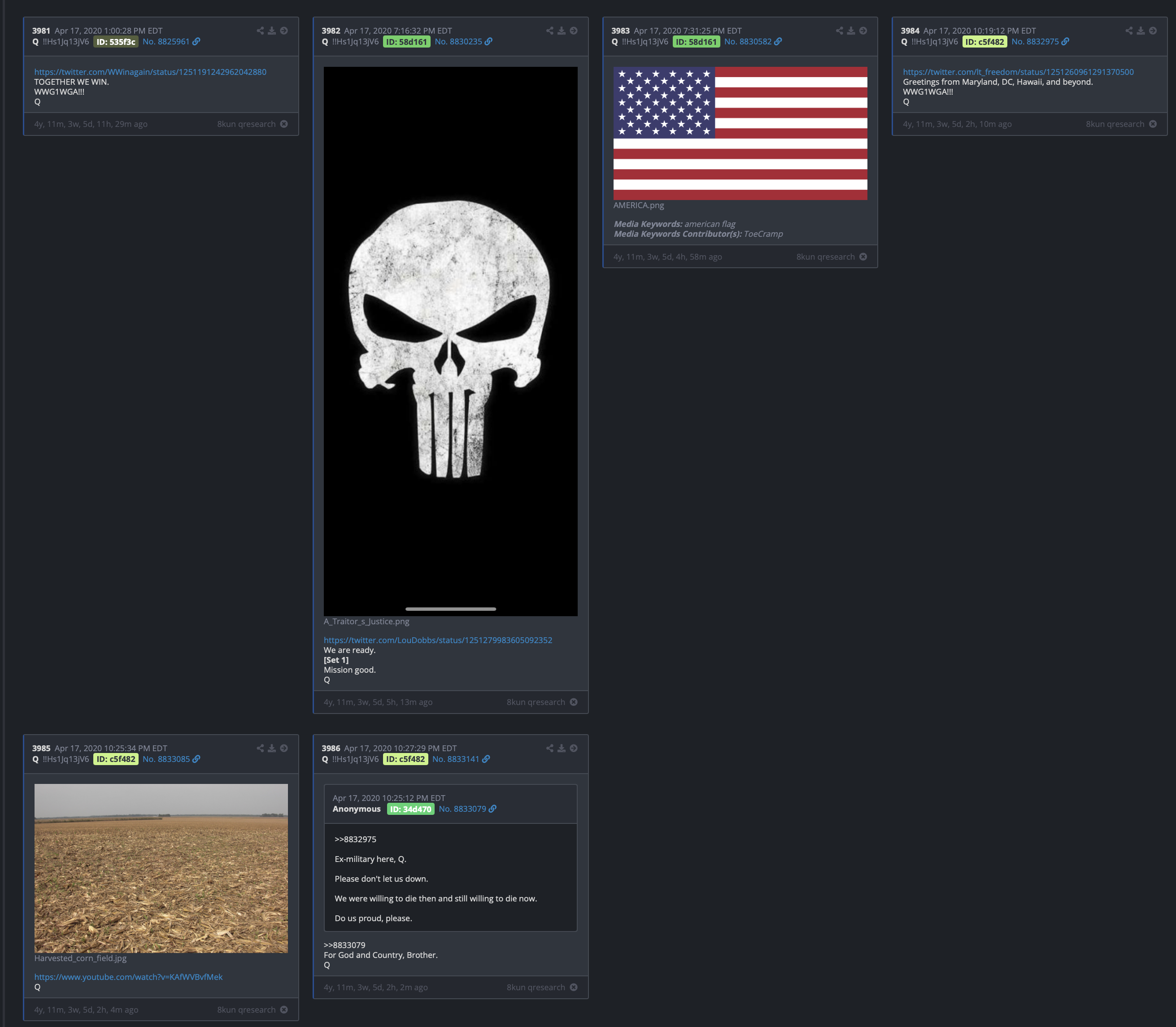Open post No. 8825961 link
The height and width of the screenshot is (1027, 1176).
click(166, 42)
